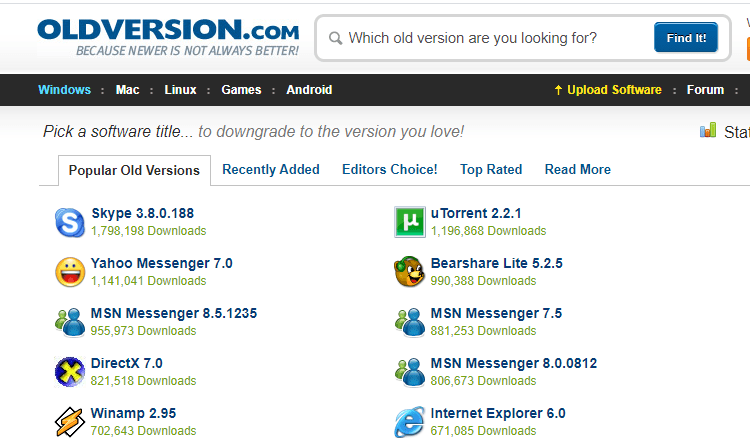Open Skype 3.8.0.188 link
Viewport: 750px width, 447px height.
pyautogui.click(x=143, y=213)
